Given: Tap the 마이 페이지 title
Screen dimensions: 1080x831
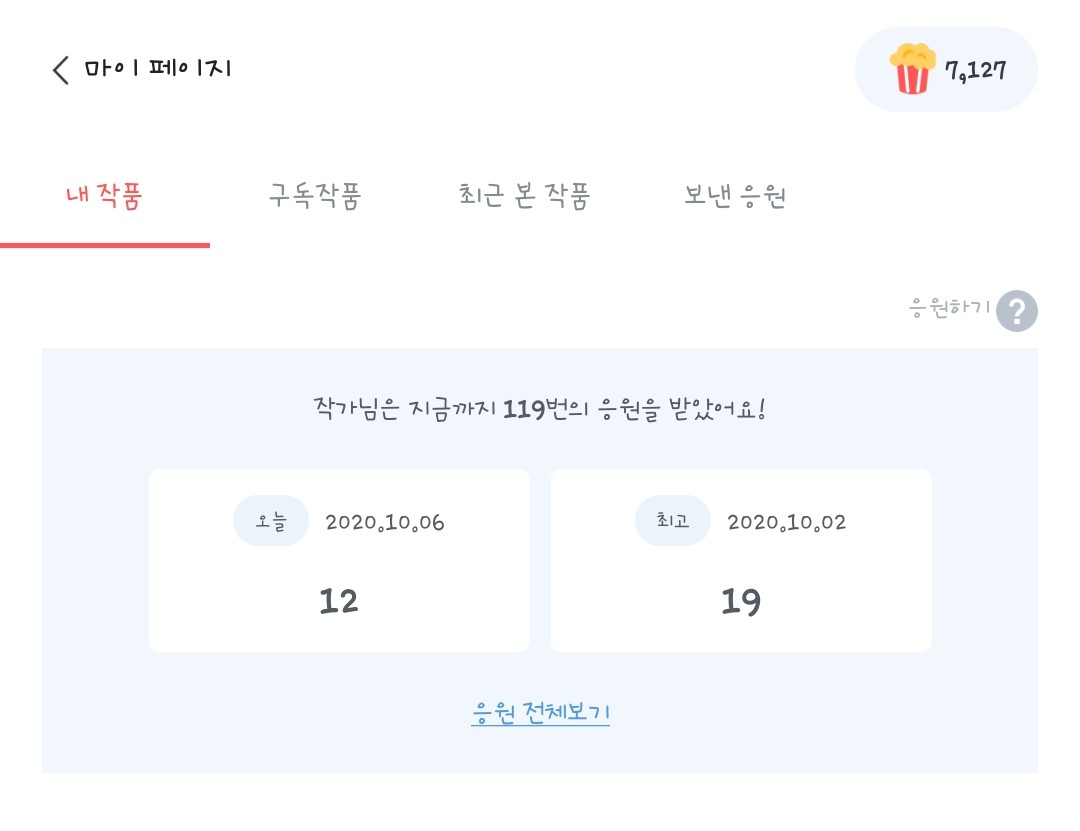Looking at the screenshot, I should click(158, 69).
